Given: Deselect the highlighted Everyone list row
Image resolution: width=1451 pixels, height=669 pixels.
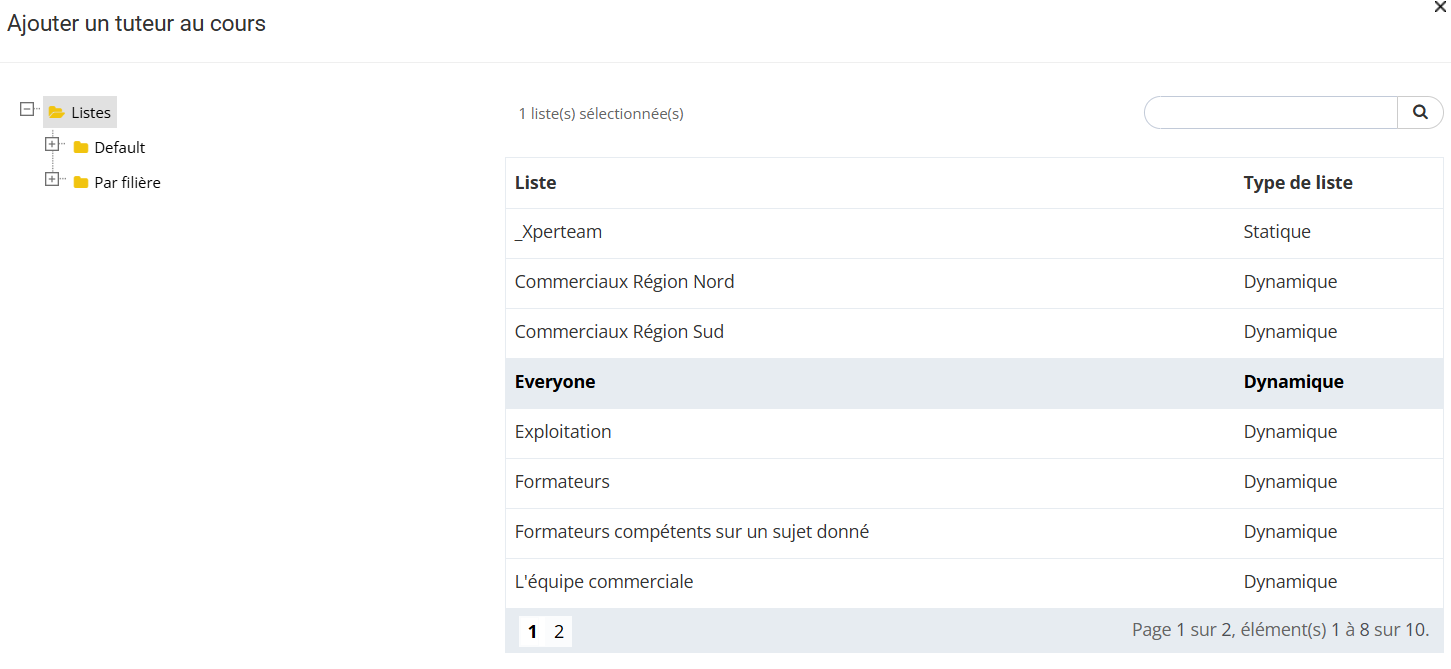Looking at the screenshot, I should [555, 382].
